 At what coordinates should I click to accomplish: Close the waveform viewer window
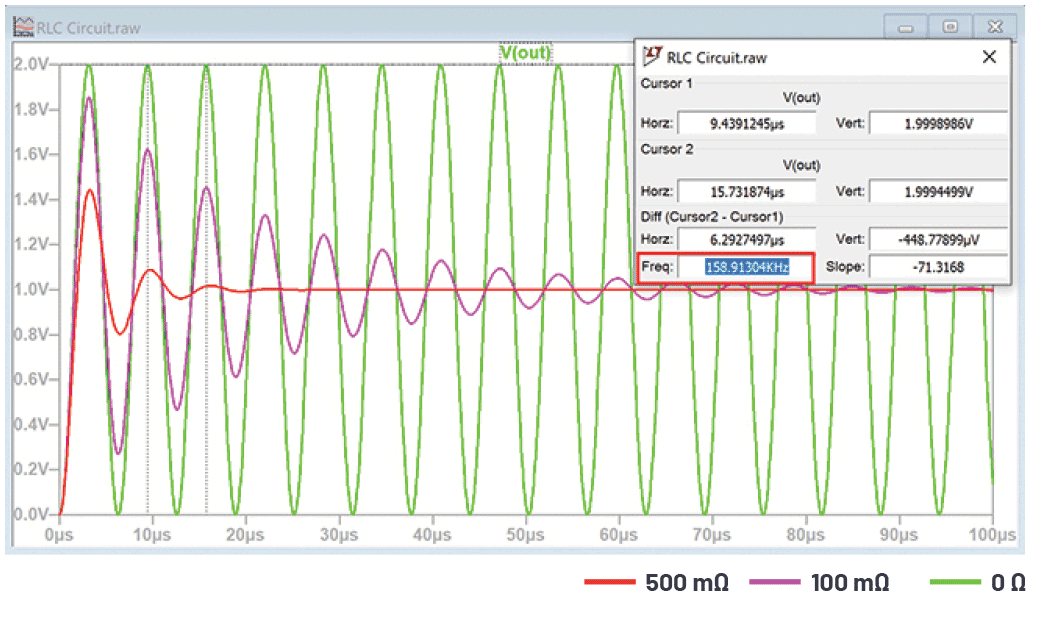pyautogui.click(x=995, y=27)
